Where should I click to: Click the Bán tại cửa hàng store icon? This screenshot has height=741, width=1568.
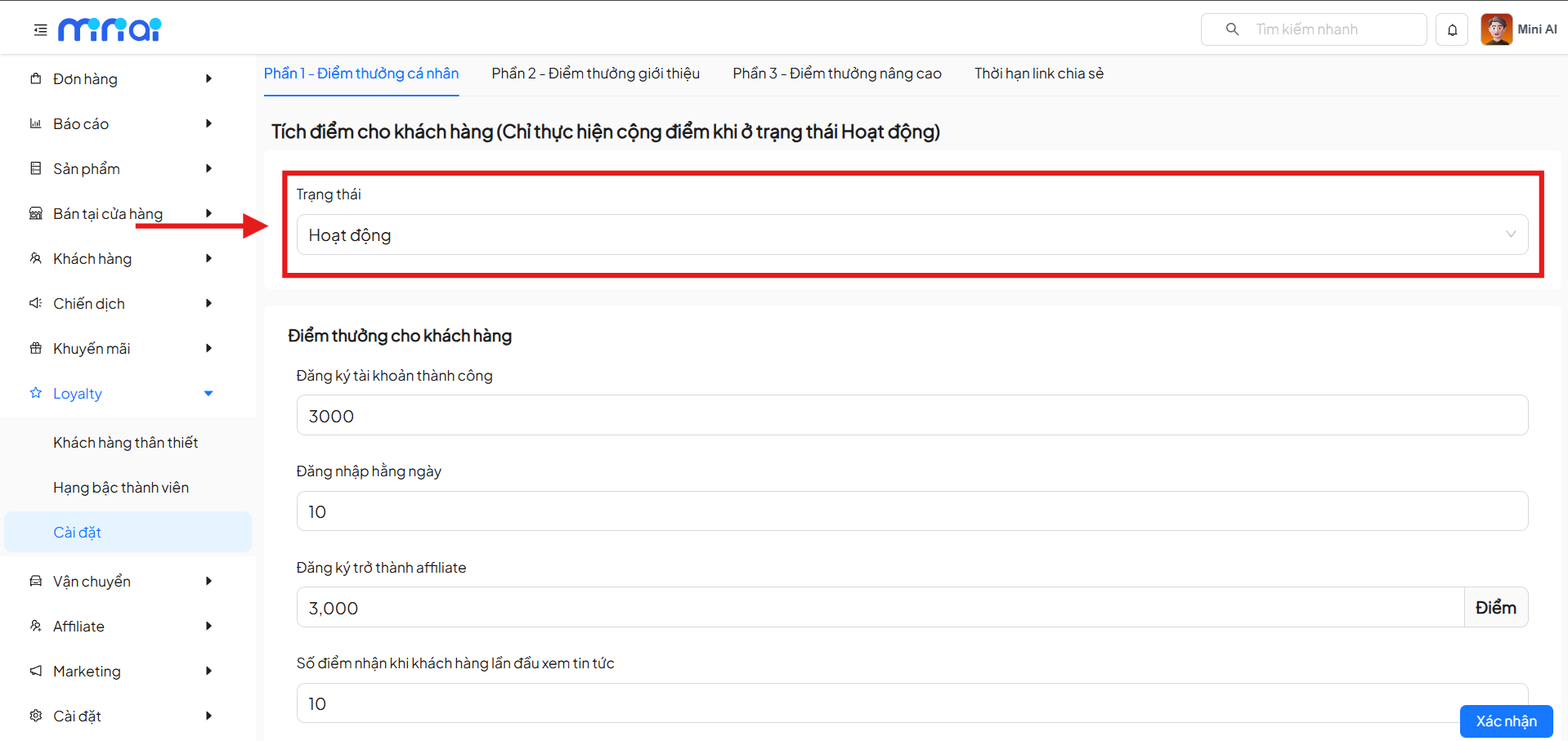pos(36,214)
